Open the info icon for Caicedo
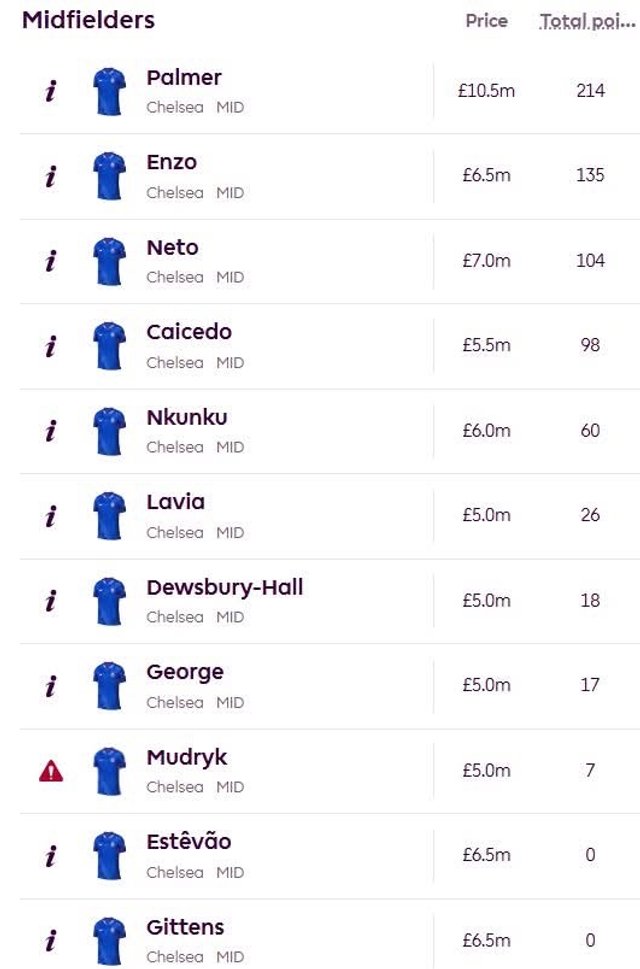The image size is (640, 969). [51, 346]
